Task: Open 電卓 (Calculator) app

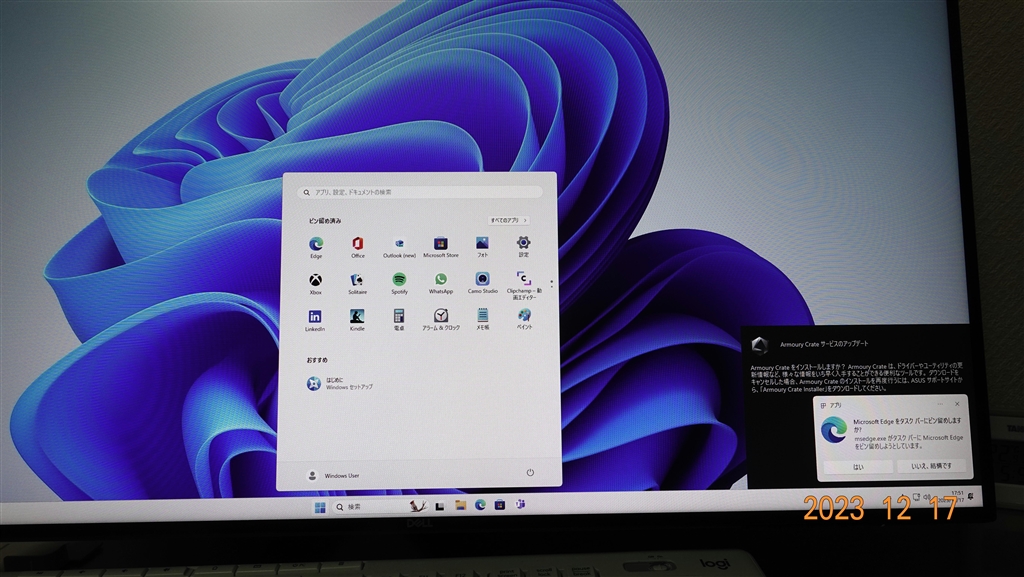Action: [x=399, y=320]
